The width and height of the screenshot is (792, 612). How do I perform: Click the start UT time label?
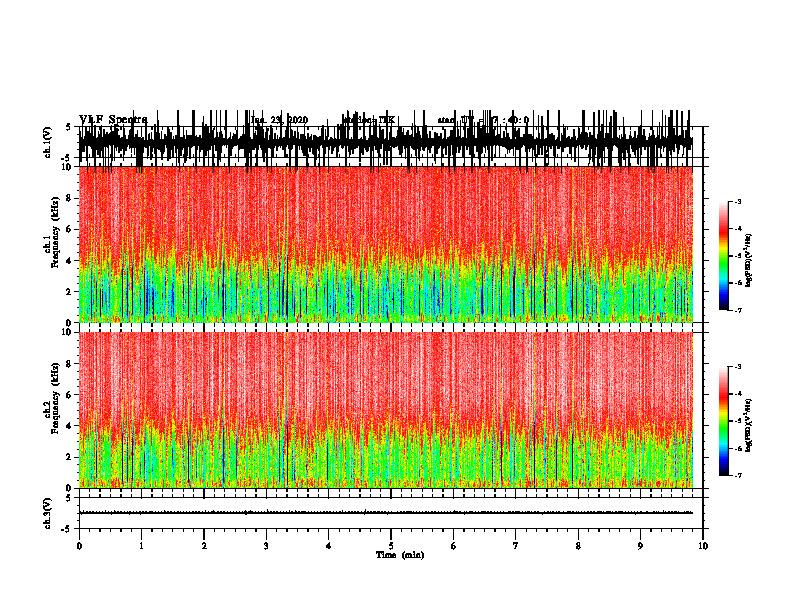pyautogui.click(x=483, y=120)
